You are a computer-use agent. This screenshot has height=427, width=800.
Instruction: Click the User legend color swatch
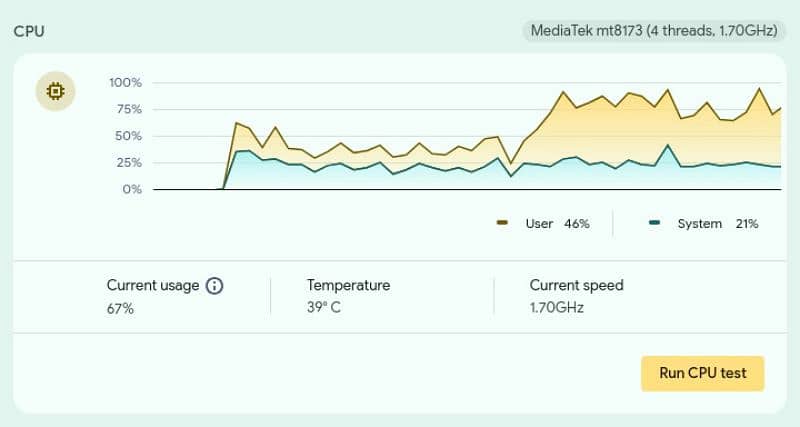(503, 223)
